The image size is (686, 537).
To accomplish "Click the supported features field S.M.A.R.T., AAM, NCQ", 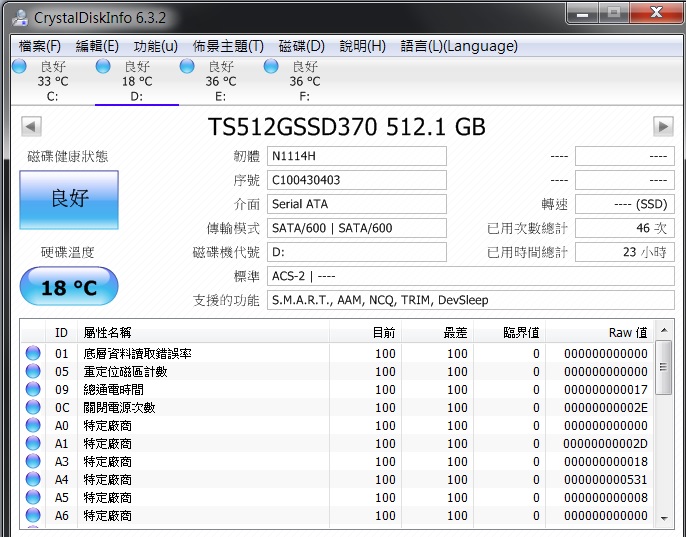I will click(471, 300).
